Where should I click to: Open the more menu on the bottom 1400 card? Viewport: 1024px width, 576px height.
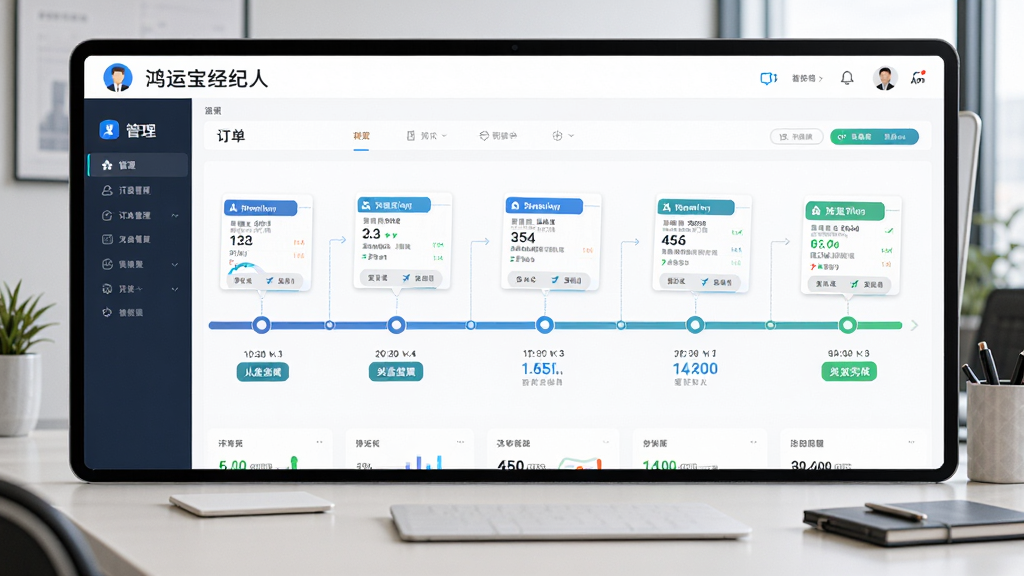click(754, 442)
